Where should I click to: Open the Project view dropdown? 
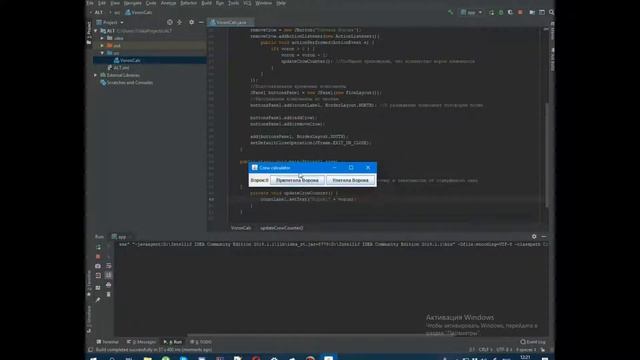(110, 22)
